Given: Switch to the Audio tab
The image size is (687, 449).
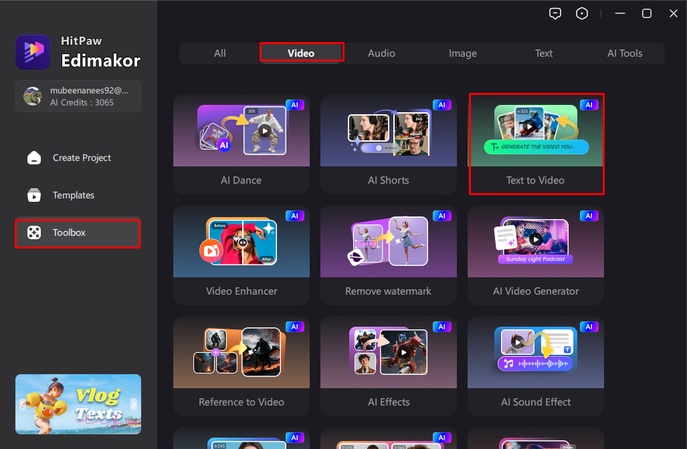Looking at the screenshot, I should [381, 53].
